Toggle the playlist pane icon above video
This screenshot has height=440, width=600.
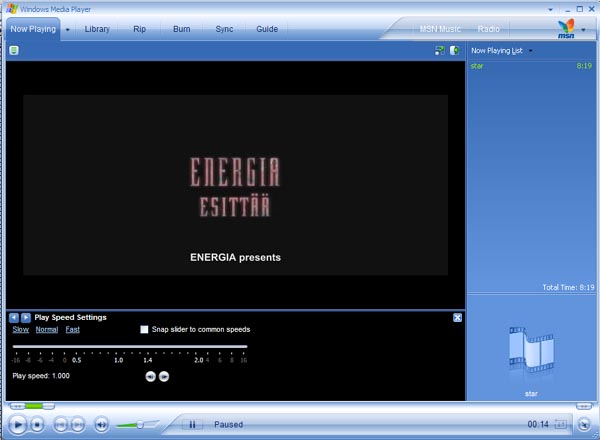coord(455,51)
